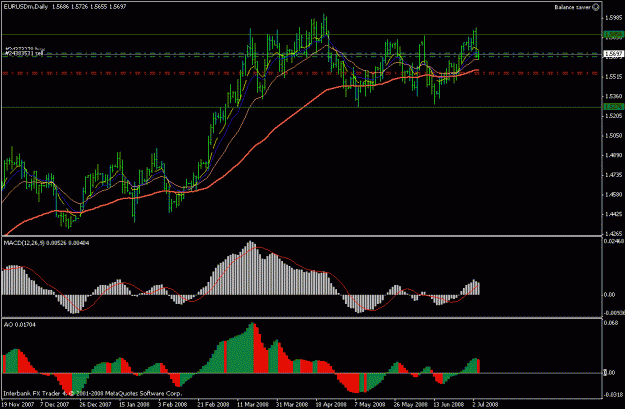
Task: Click the 1.5985 price axis label
Action: click(613, 18)
